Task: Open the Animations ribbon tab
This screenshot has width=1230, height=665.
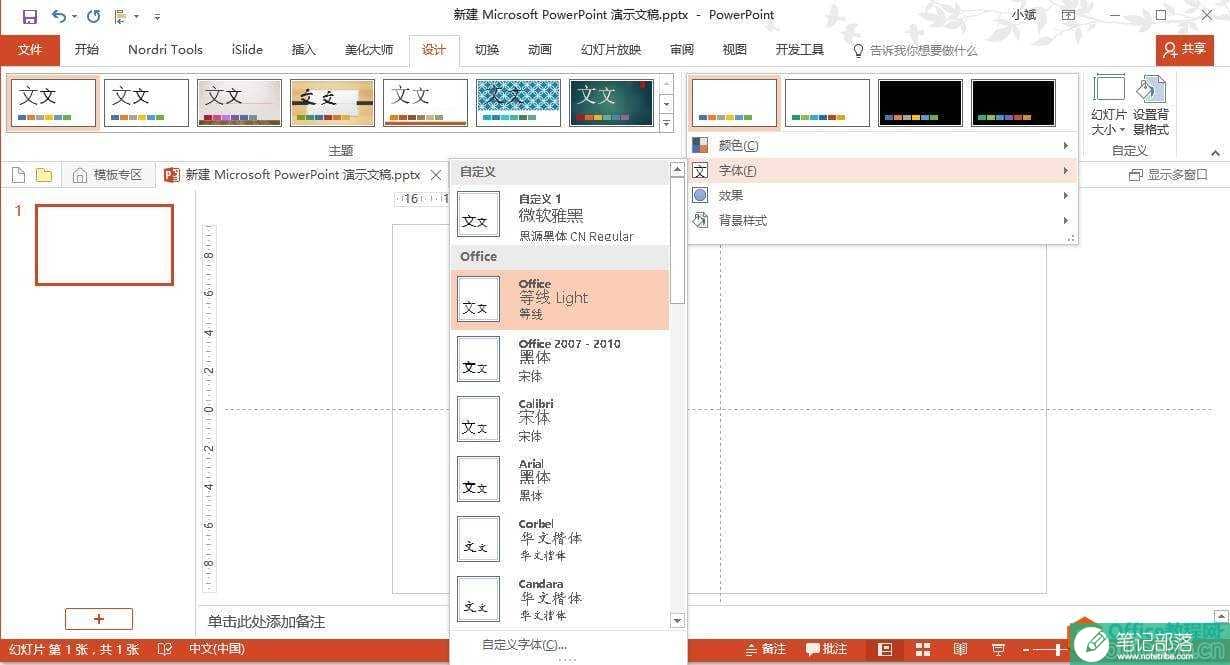Action: point(540,49)
